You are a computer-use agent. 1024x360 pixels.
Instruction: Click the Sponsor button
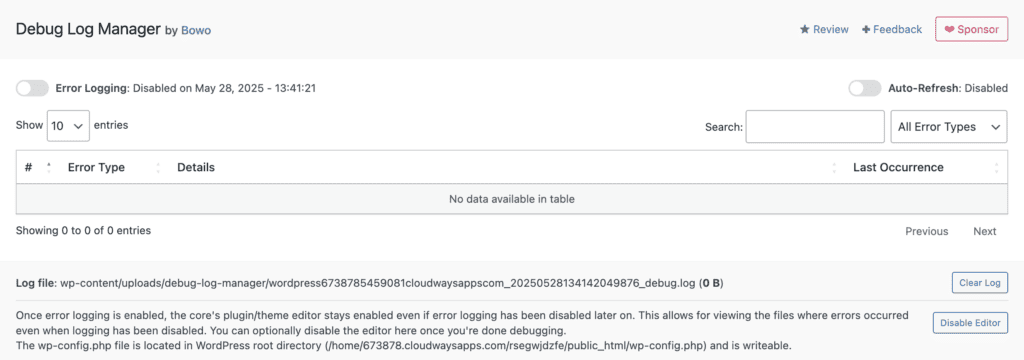971,29
